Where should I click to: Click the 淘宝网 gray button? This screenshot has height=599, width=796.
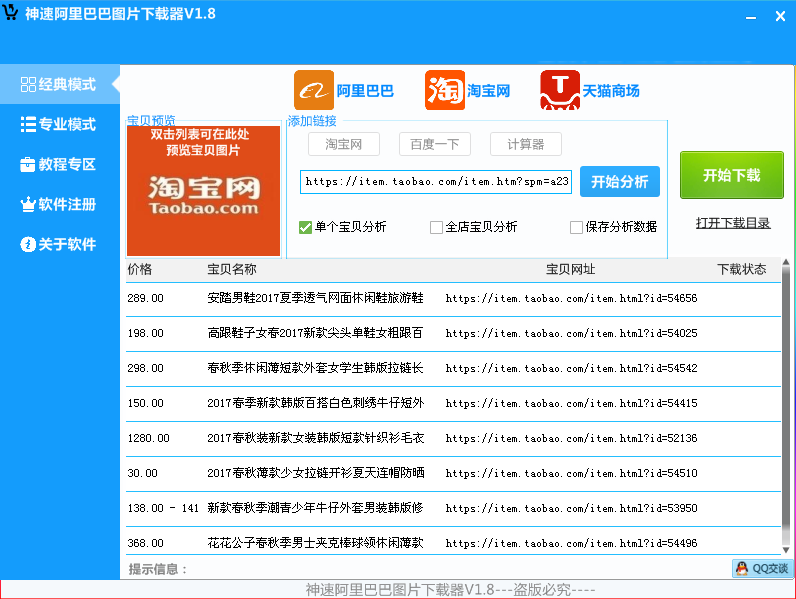[344, 144]
